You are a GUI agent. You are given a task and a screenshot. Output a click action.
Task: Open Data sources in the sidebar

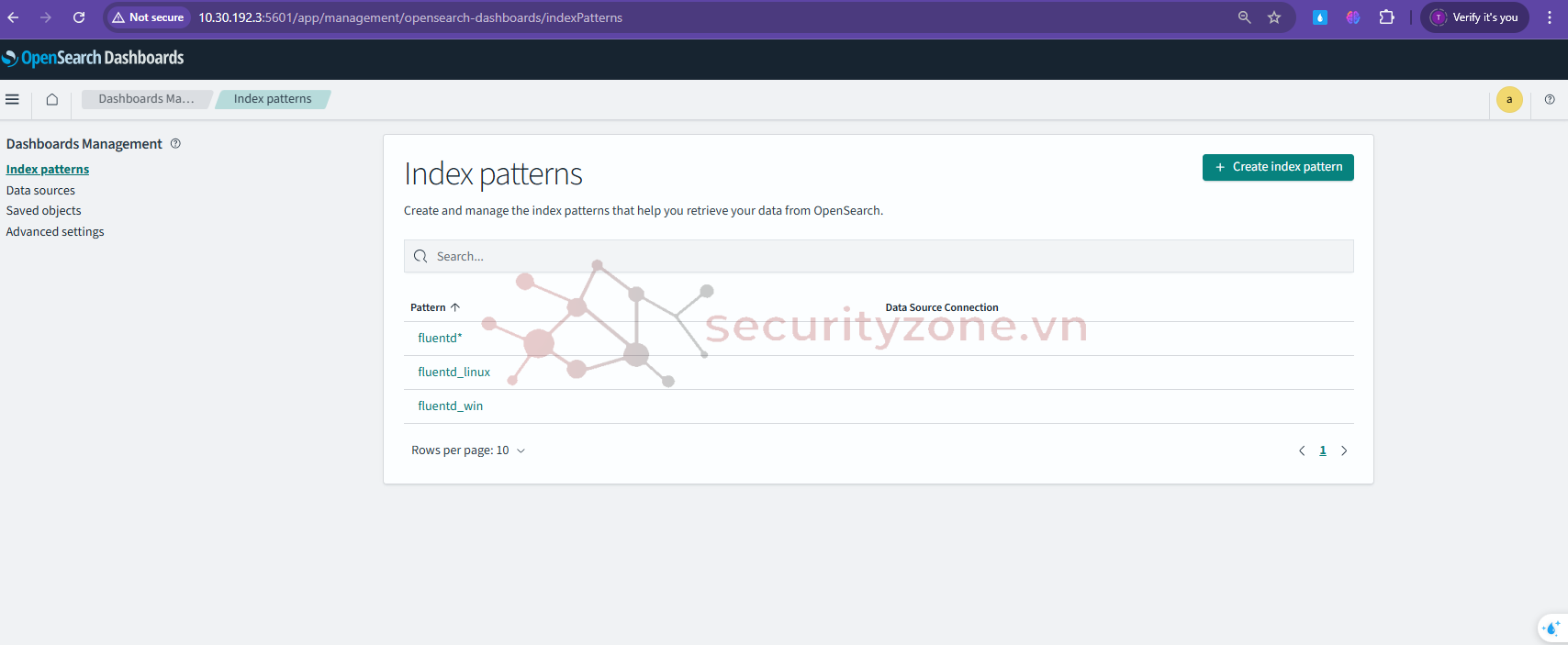[x=40, y=191]
